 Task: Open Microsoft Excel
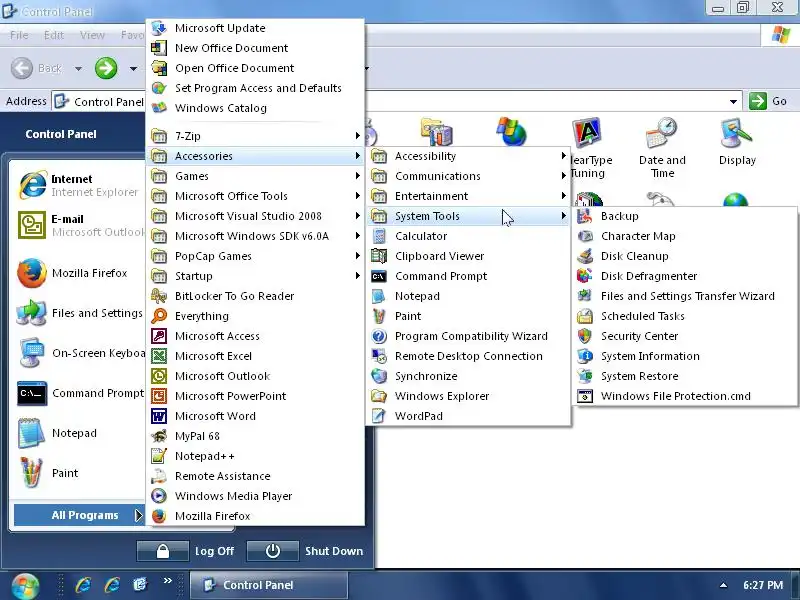[255, 356]
